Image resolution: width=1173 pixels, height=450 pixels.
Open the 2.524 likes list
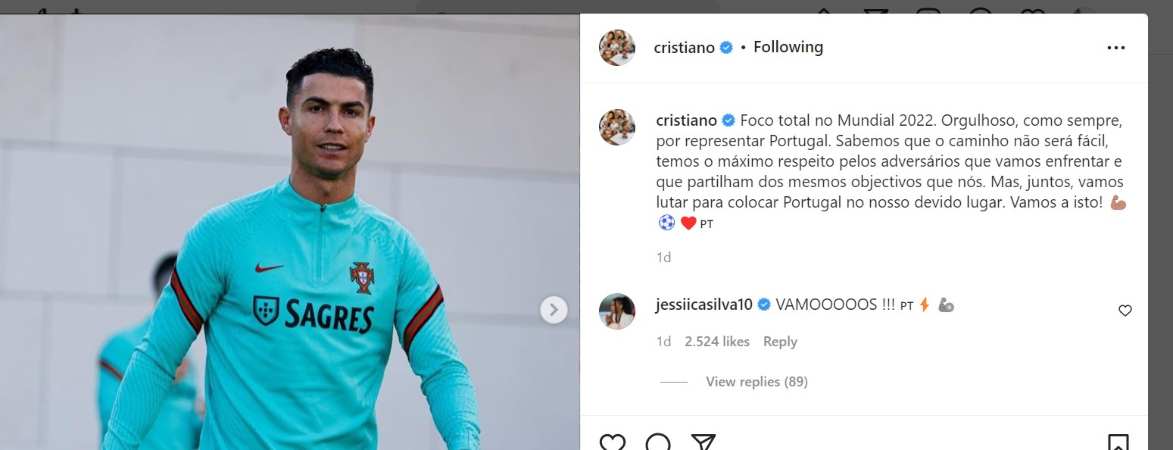[x=717, y=342]
